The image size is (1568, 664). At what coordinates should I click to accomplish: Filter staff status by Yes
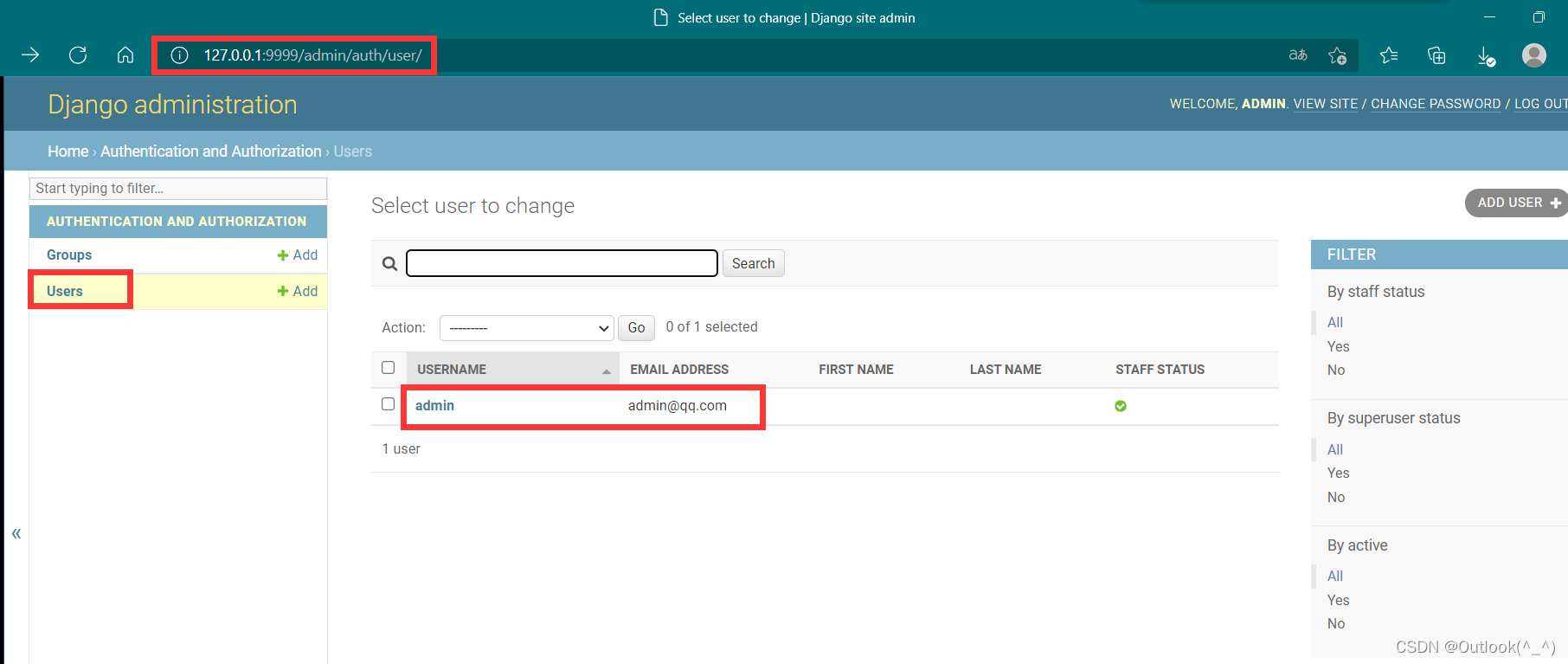[1339, 347]
